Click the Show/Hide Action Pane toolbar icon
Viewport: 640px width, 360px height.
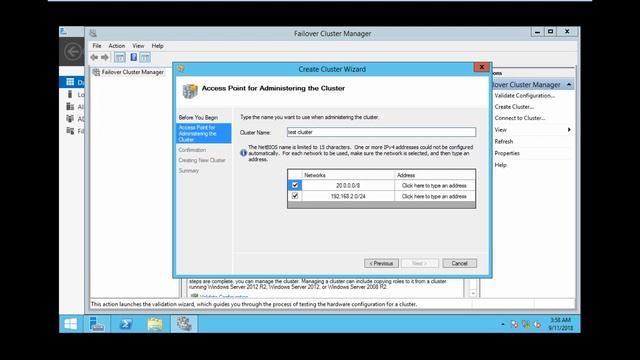click(145, 58)
